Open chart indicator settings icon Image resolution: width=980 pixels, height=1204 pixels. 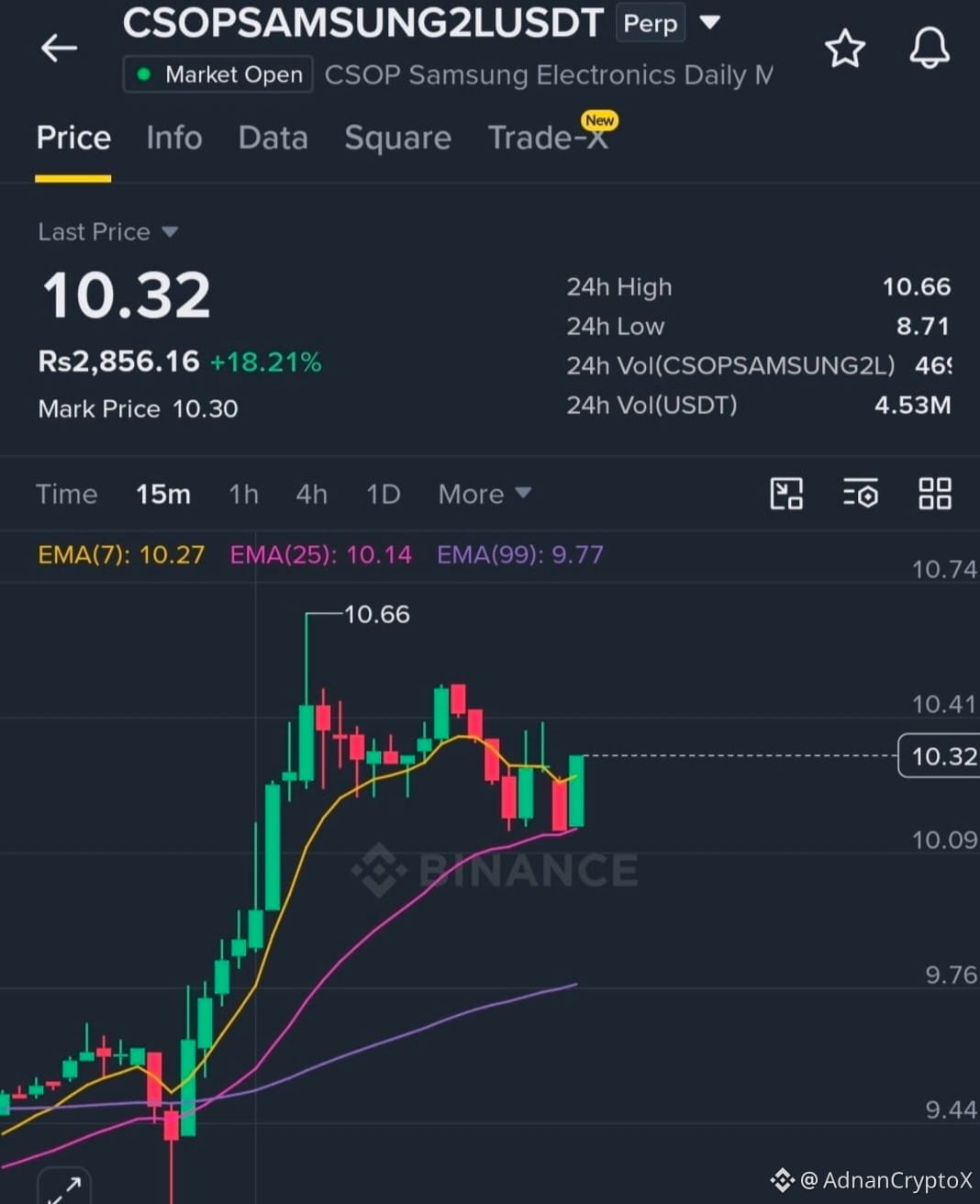coord(861,494)
